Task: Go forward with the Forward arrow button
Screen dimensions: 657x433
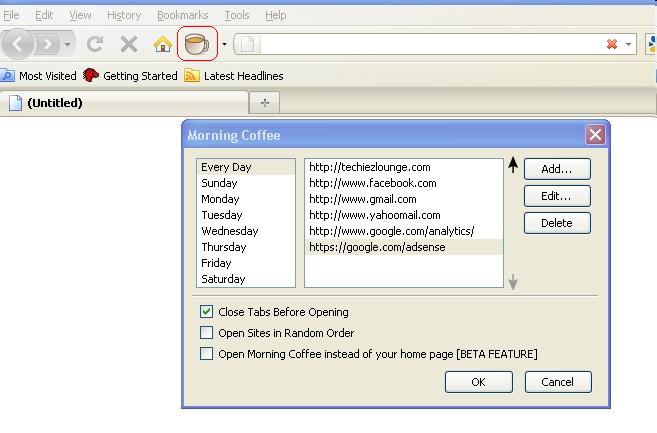Action: 47,44
